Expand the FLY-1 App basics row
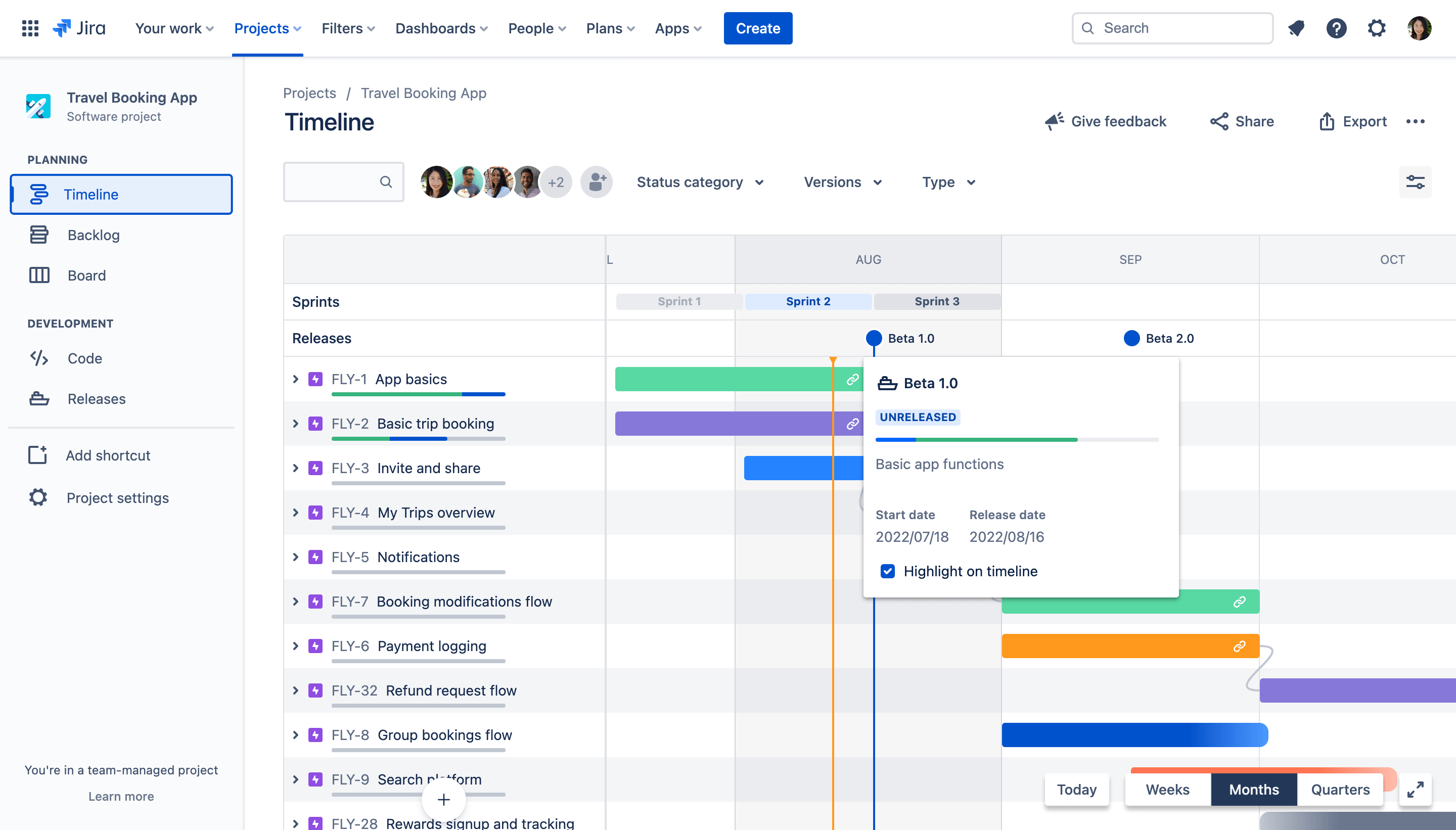This screenshot has width=1456, height=830. pyautogui.click(x=296, y=378)
